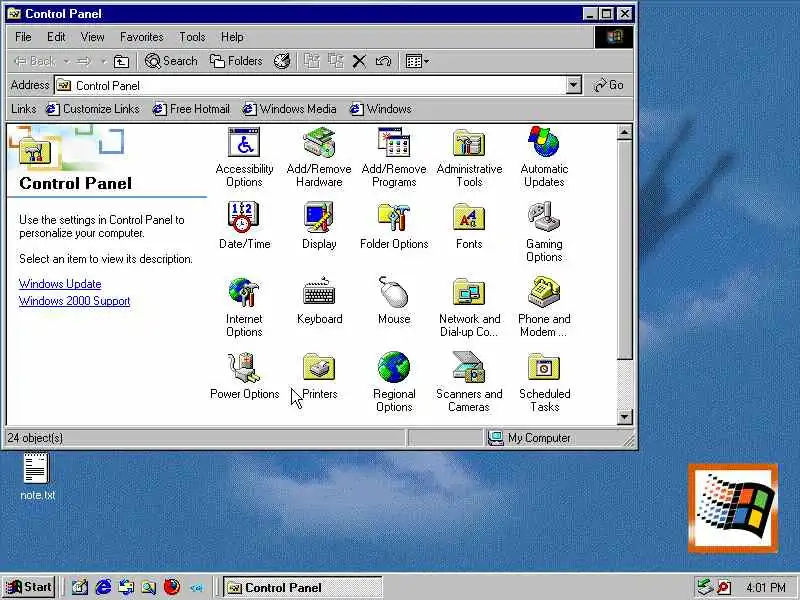Click the Delete X toolbar icon
Image resolution: width=800 pixels, height=600 pixels.
(x=359, y=62)
